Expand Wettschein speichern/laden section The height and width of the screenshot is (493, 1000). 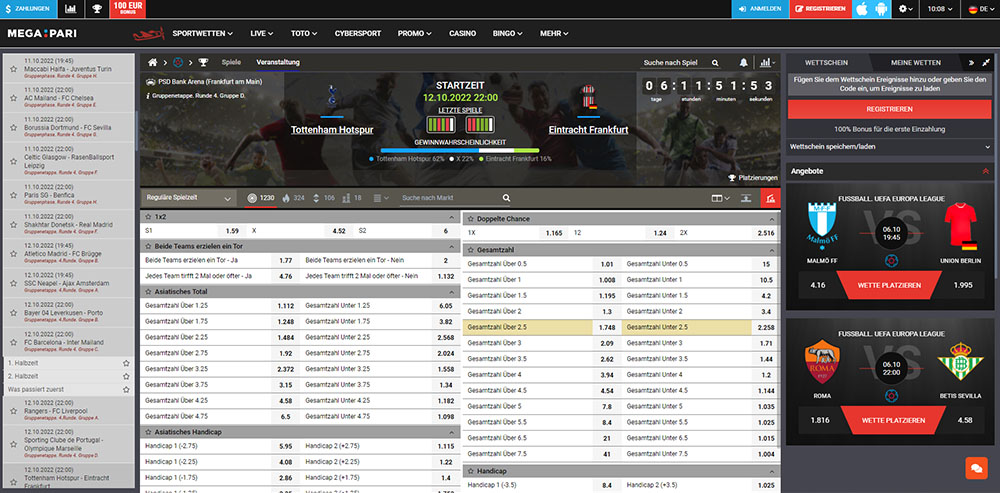point(890,147)
